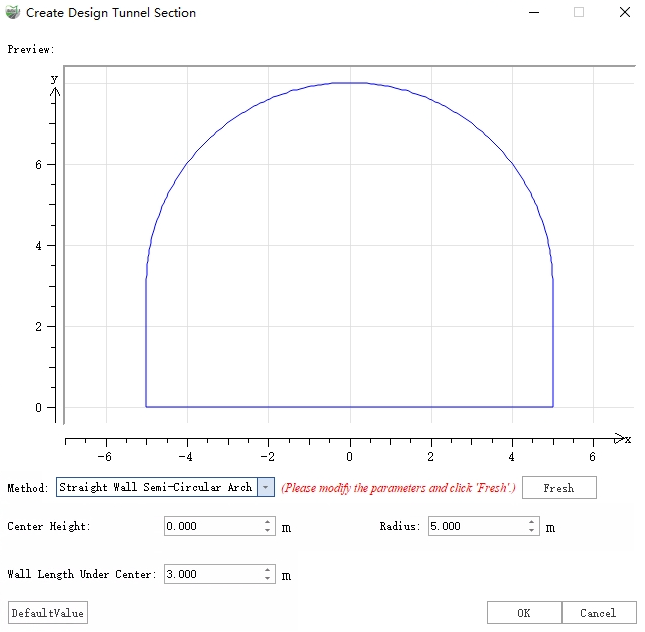The width and height of the screenshot is (645, 632).
Task: Decrement the Radius value using down arrow
Action: click(532, 531)
